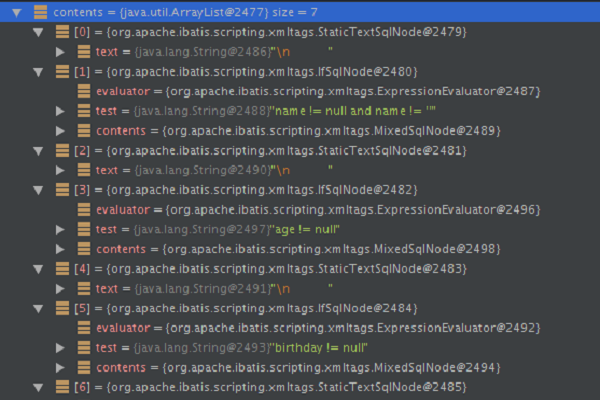Click the field icon of test String@2497
Image resolution: width=600 pixels, height=400 pixels.
point(84,229)
